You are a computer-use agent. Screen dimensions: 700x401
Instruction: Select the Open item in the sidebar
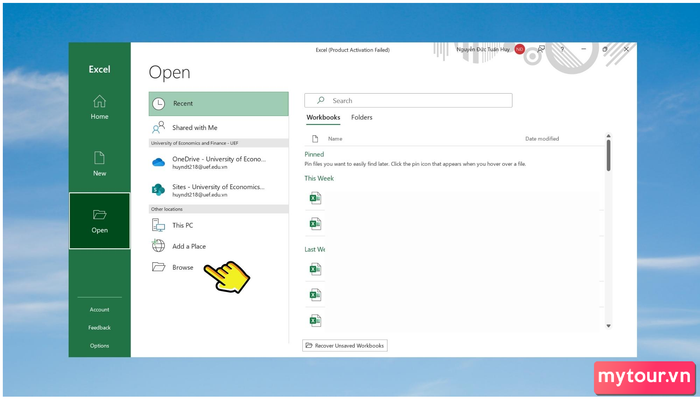(x=99, y=221)
